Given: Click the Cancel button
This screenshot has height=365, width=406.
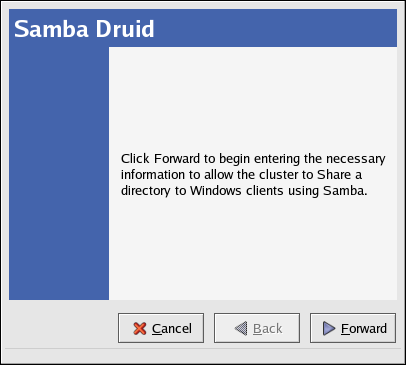Looking at the screenshot, I should [161, 328].
